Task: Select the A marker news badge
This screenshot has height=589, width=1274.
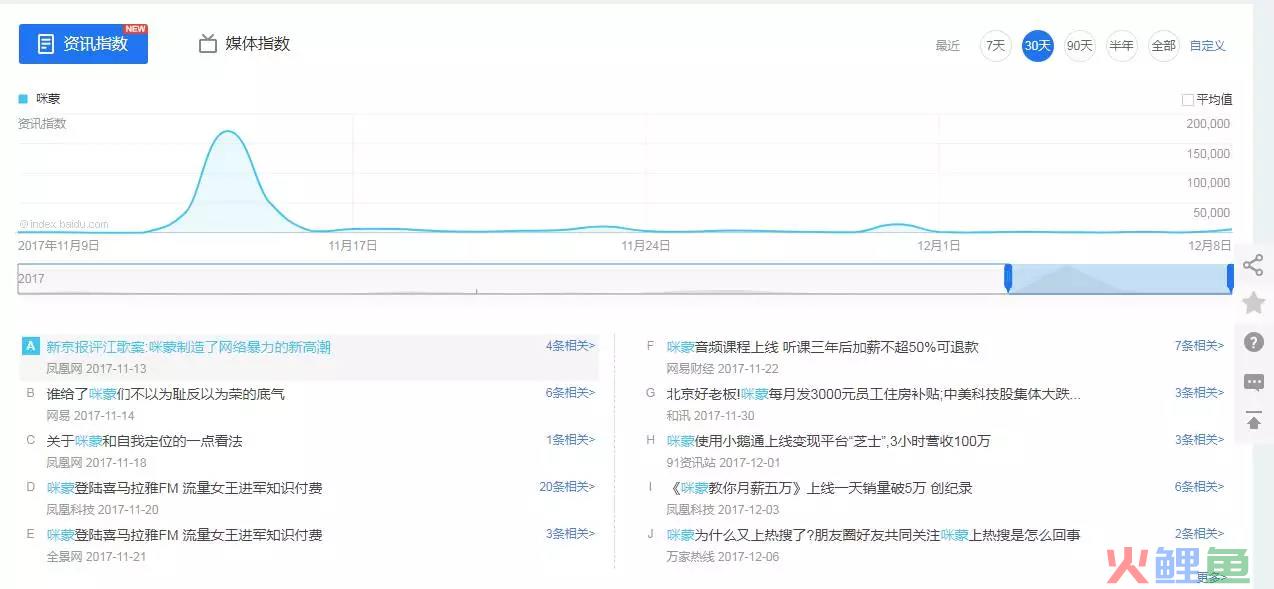Action: tap(30, 346)
